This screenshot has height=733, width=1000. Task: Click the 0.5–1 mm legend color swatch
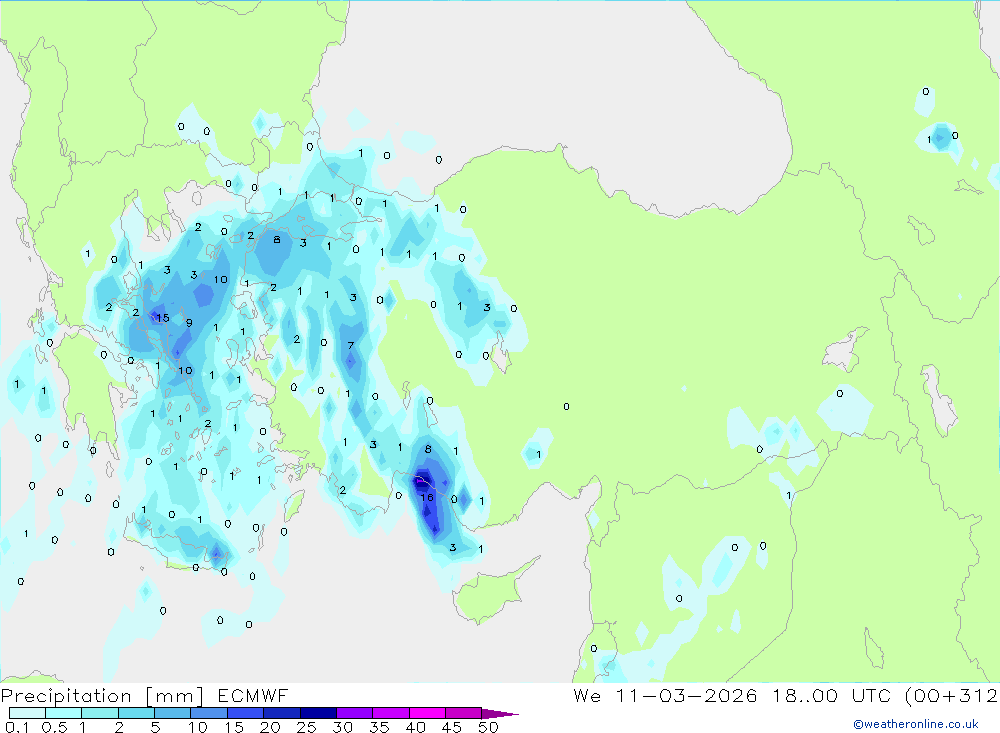coord(63,713)
